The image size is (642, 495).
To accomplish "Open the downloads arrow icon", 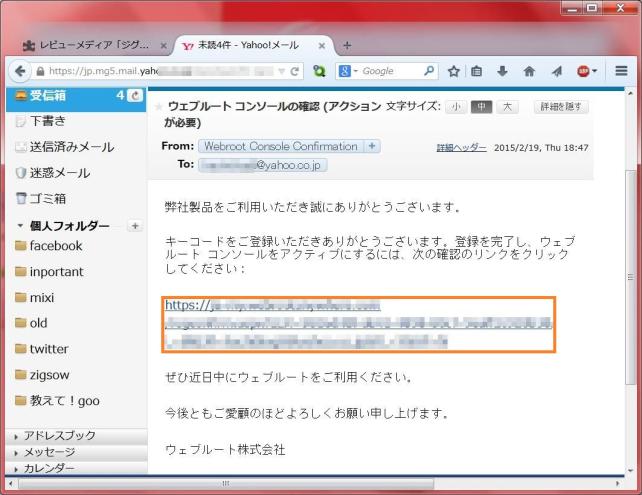I will pos(502,72).
